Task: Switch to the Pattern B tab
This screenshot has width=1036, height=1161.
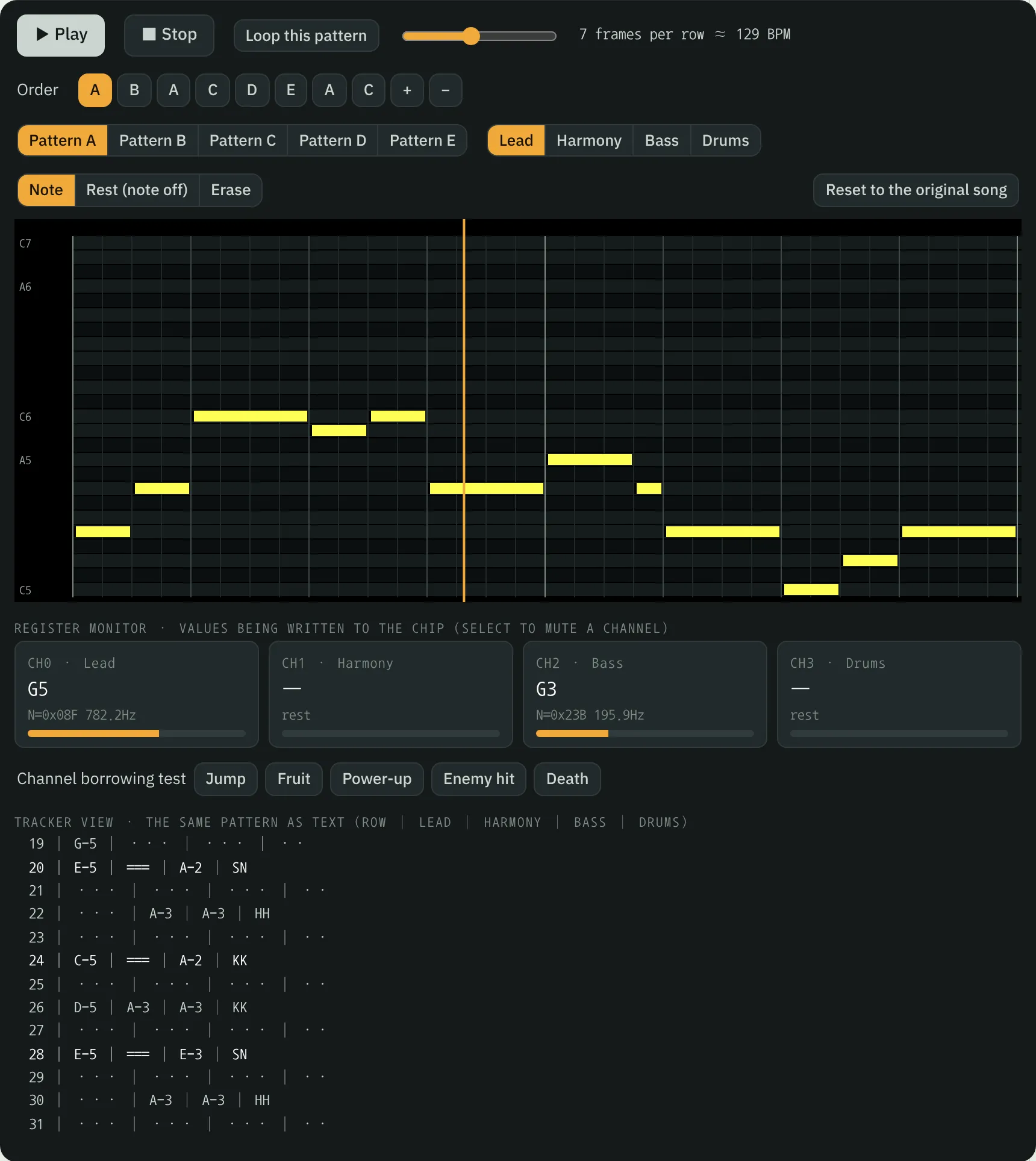Action: click(x=152, y=140)
